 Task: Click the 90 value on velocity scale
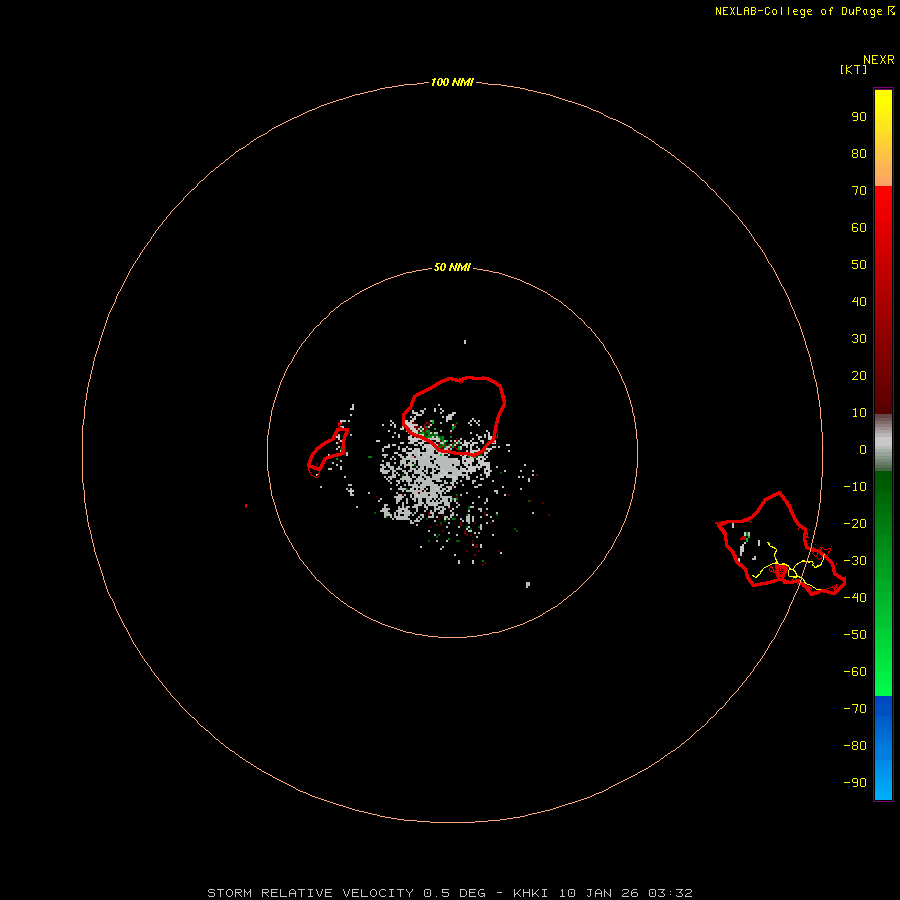pos(859,117)
